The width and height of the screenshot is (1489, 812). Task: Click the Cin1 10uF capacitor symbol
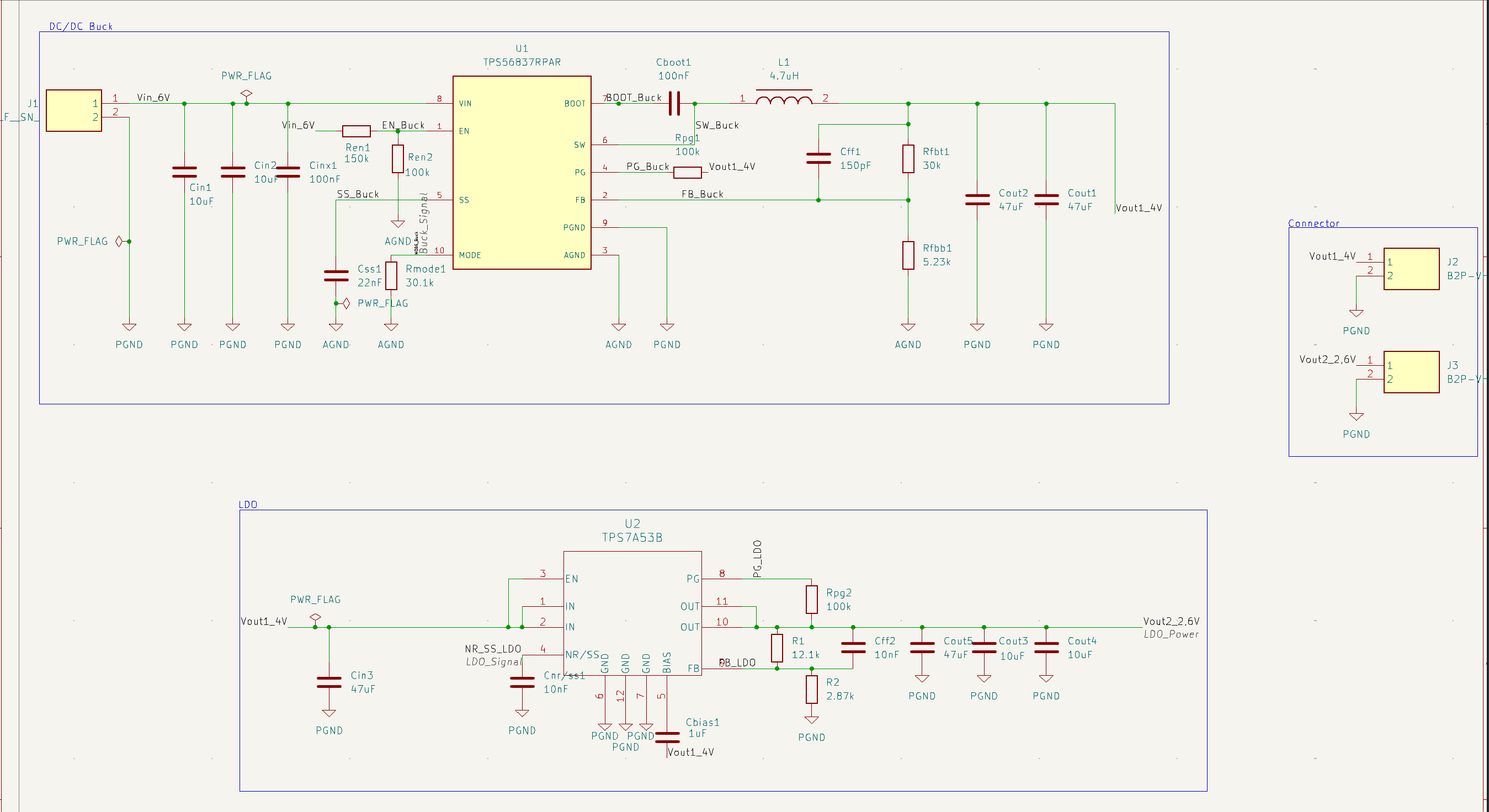point(184,172)
